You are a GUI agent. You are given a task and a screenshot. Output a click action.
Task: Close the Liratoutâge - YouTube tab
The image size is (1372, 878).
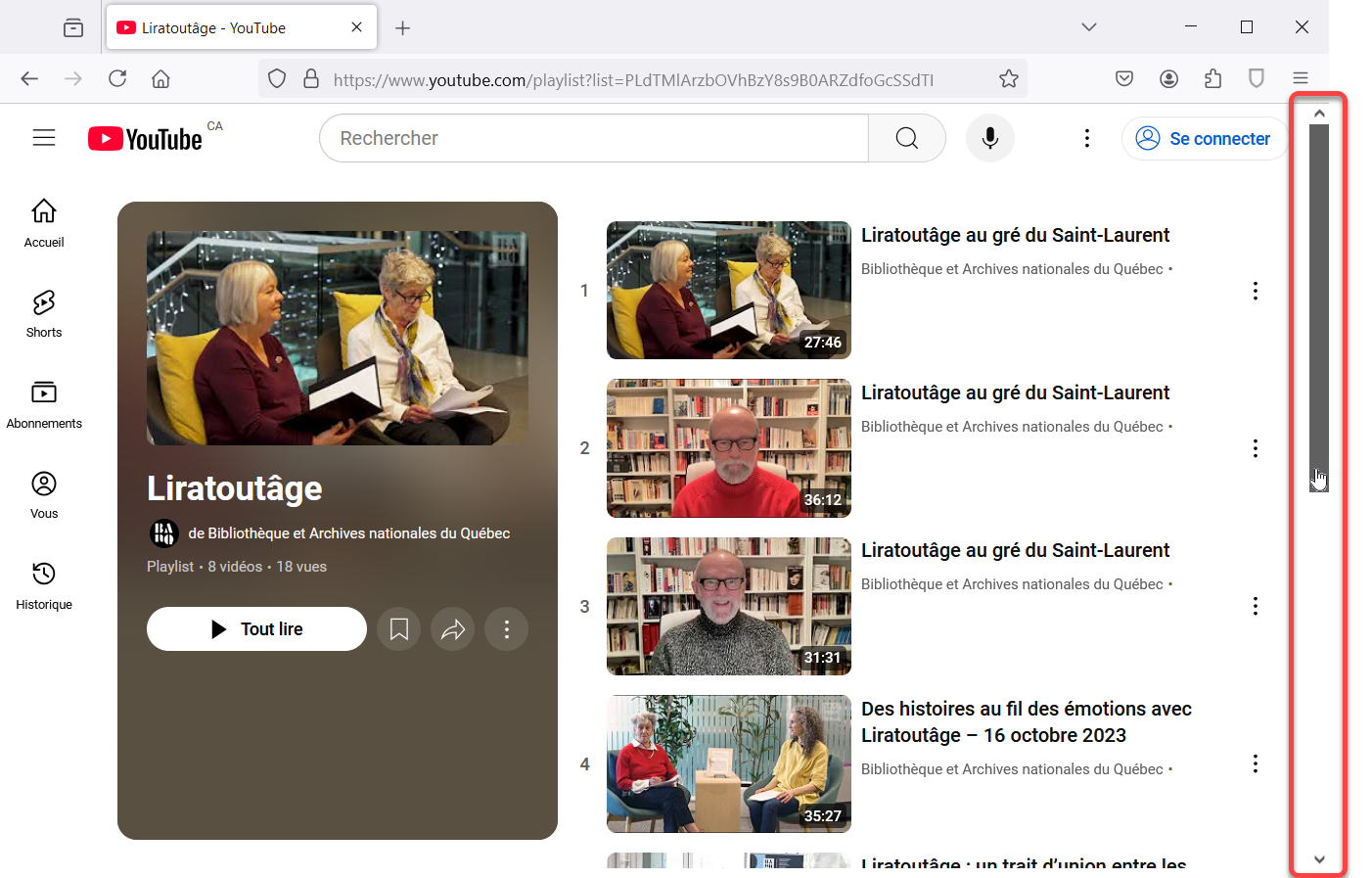[356, 27]
